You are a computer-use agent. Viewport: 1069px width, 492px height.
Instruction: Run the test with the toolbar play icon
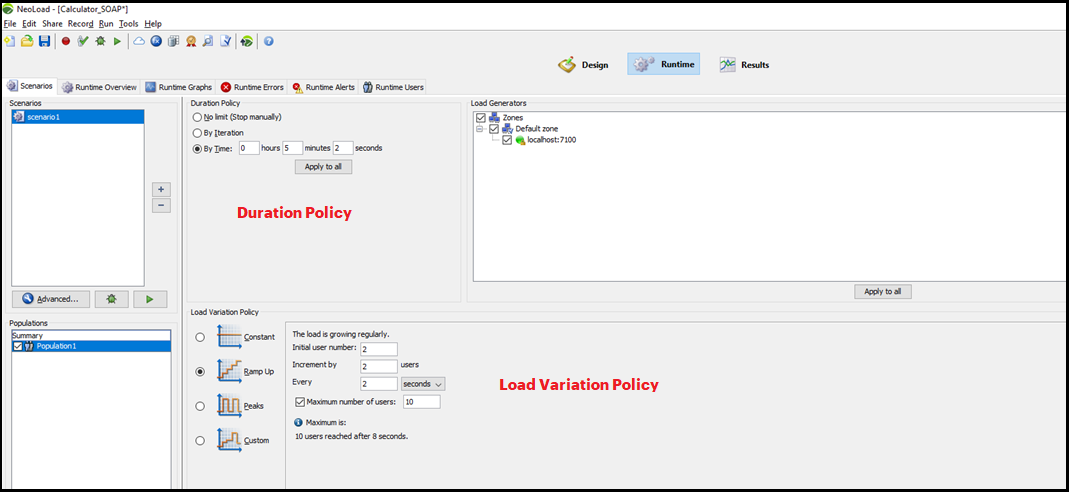pyautogui.click(x=117, y=42)
